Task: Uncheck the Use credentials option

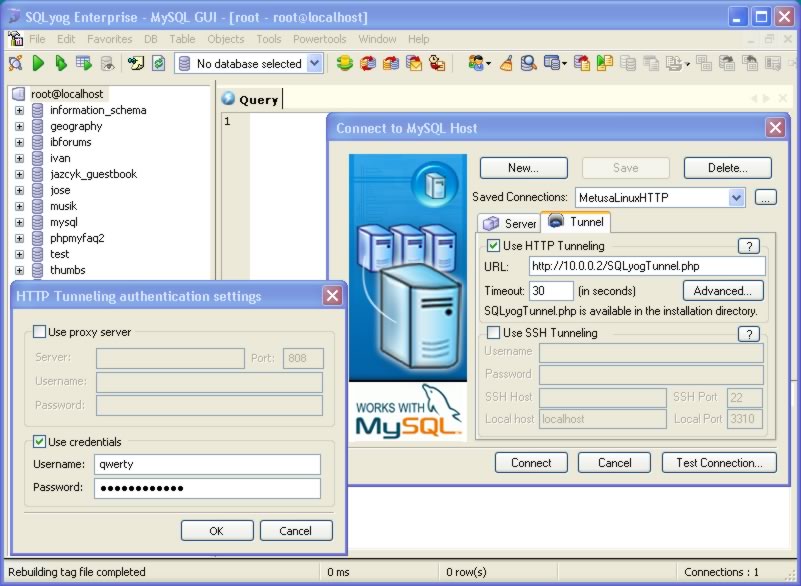Action: (37, 441)
